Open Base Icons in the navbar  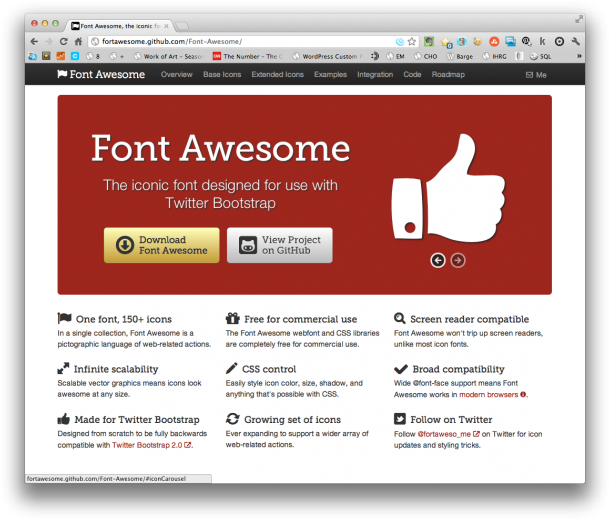(x=222, y=75)
